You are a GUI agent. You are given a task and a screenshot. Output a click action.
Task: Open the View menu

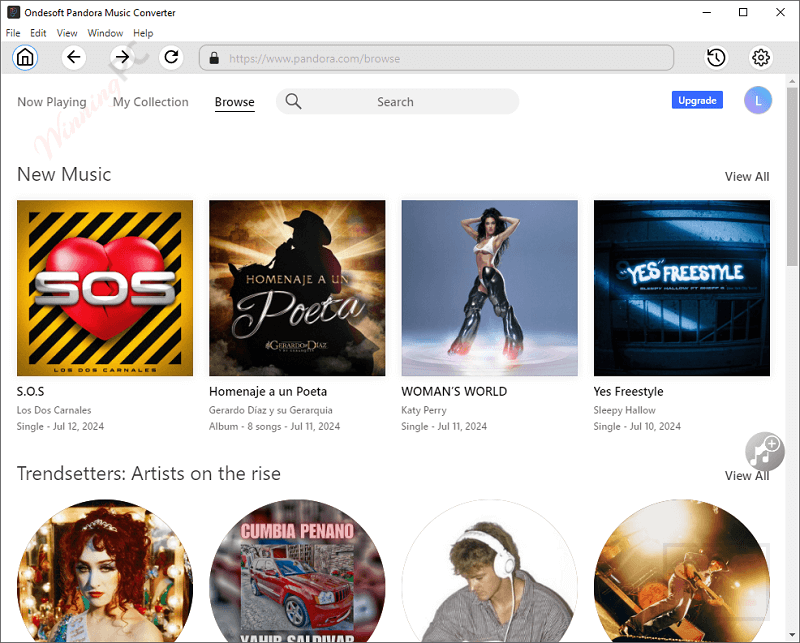pyautogui.click(x=67, y=33)
